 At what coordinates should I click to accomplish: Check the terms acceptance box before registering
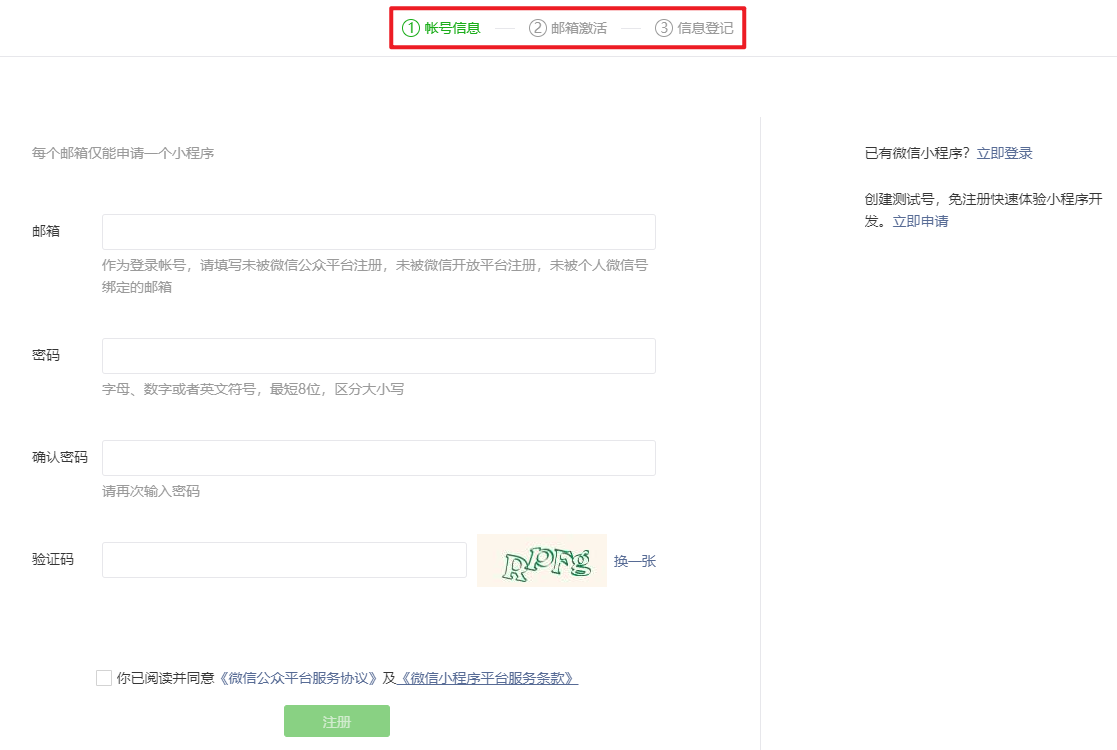103,677
